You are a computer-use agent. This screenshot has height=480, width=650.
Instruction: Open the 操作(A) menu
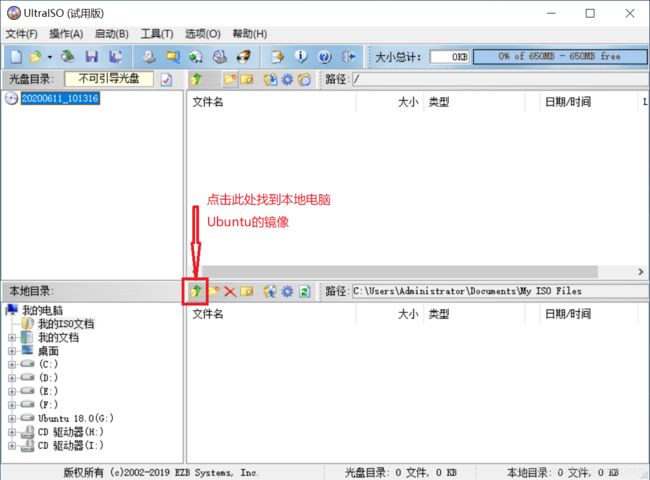pos(66,34)
